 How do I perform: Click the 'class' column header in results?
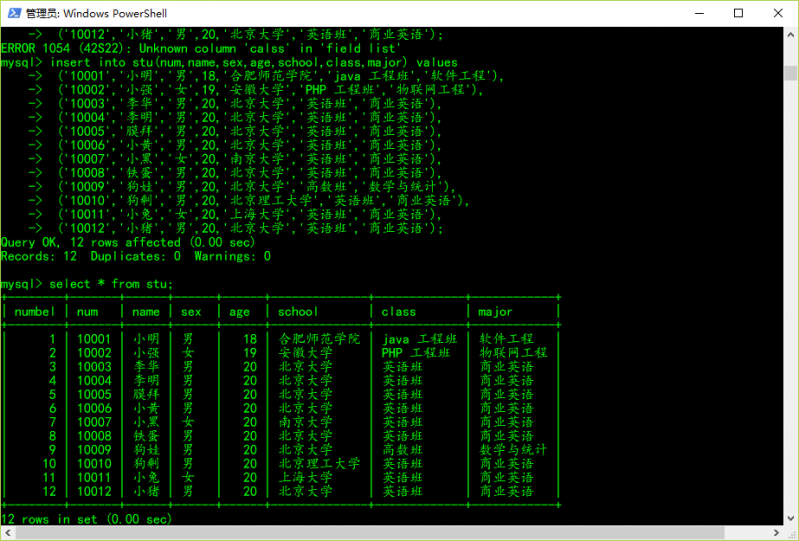398,311
